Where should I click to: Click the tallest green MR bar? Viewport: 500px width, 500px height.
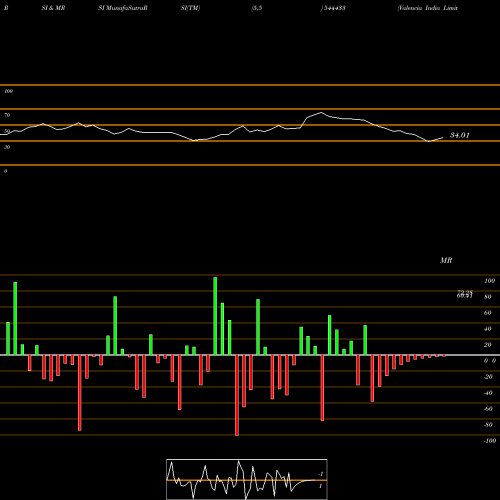(x=215, y=316)
